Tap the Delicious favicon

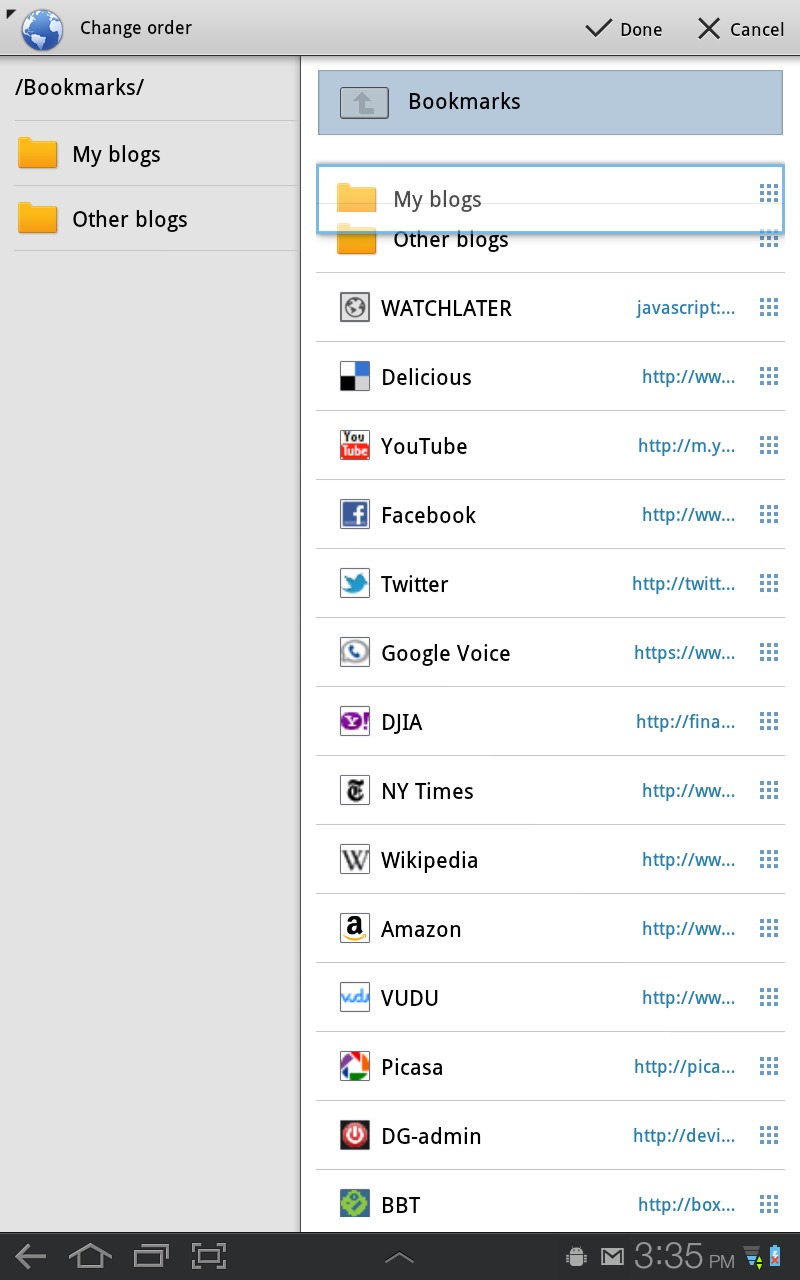click(355, 376)
